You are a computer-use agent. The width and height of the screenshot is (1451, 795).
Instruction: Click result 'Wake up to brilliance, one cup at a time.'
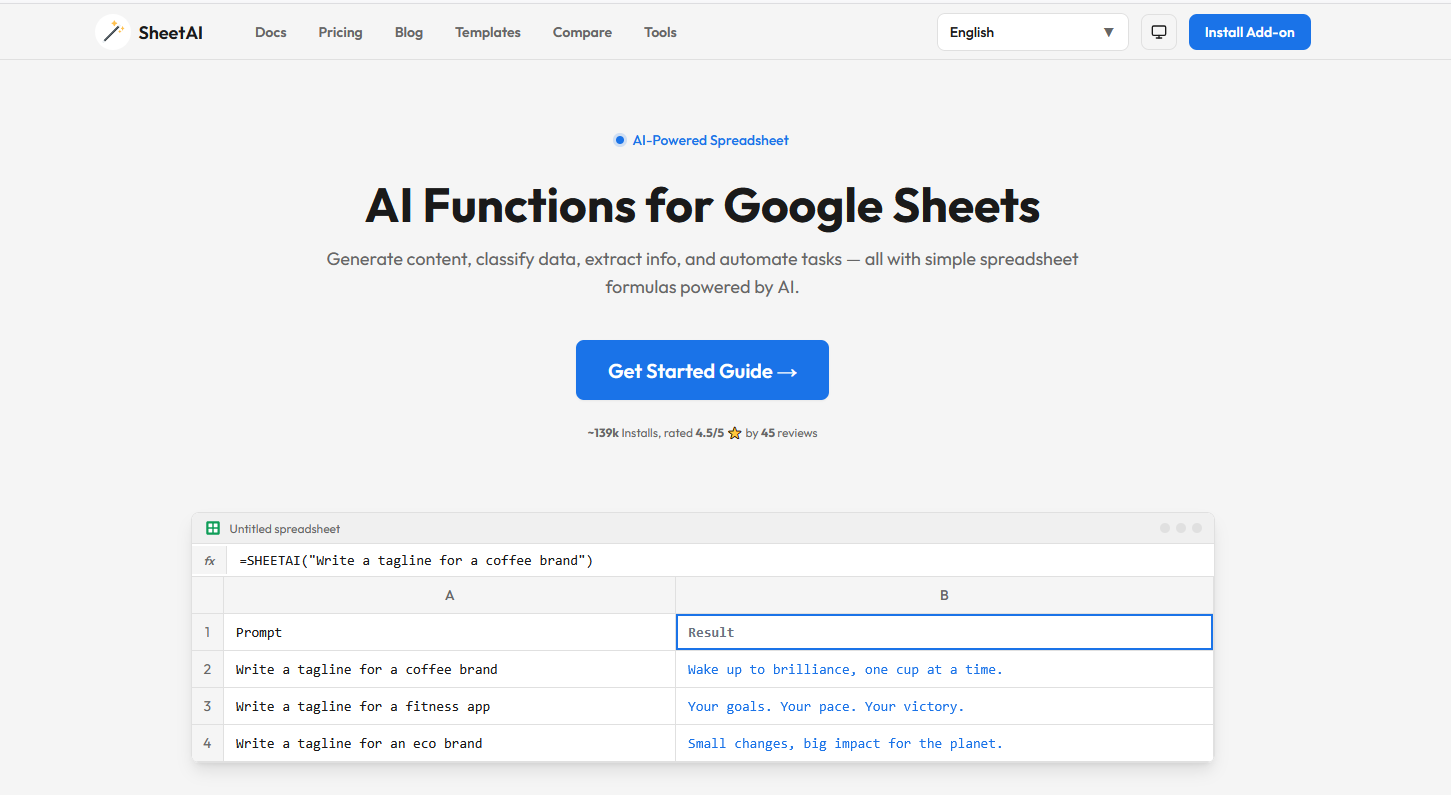945,669
